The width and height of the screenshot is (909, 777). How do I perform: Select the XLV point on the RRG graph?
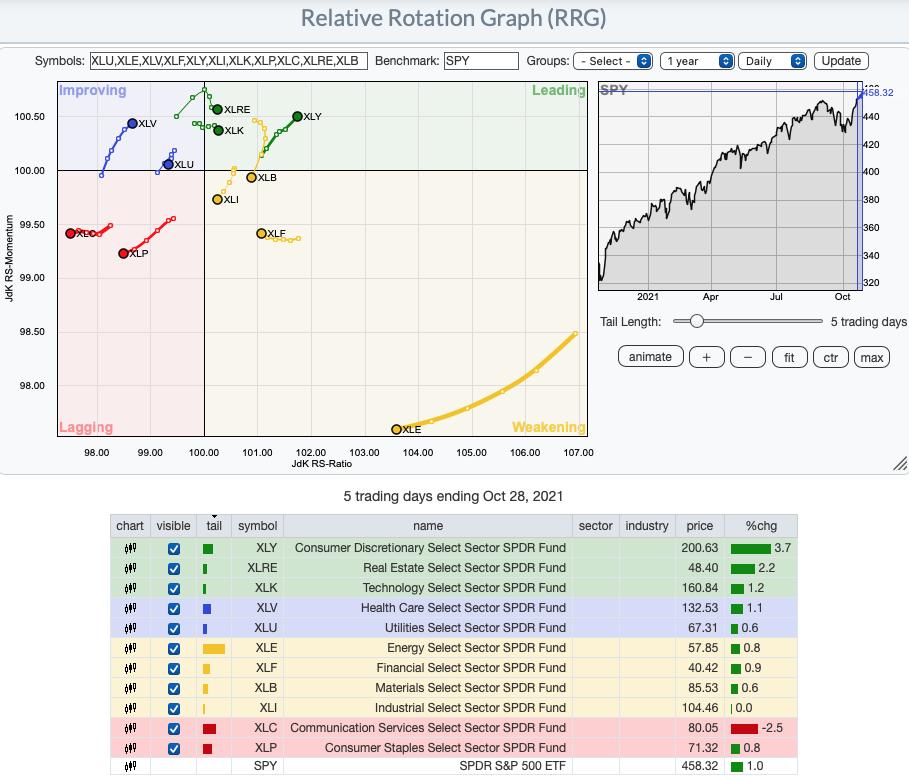pos(132,124)
